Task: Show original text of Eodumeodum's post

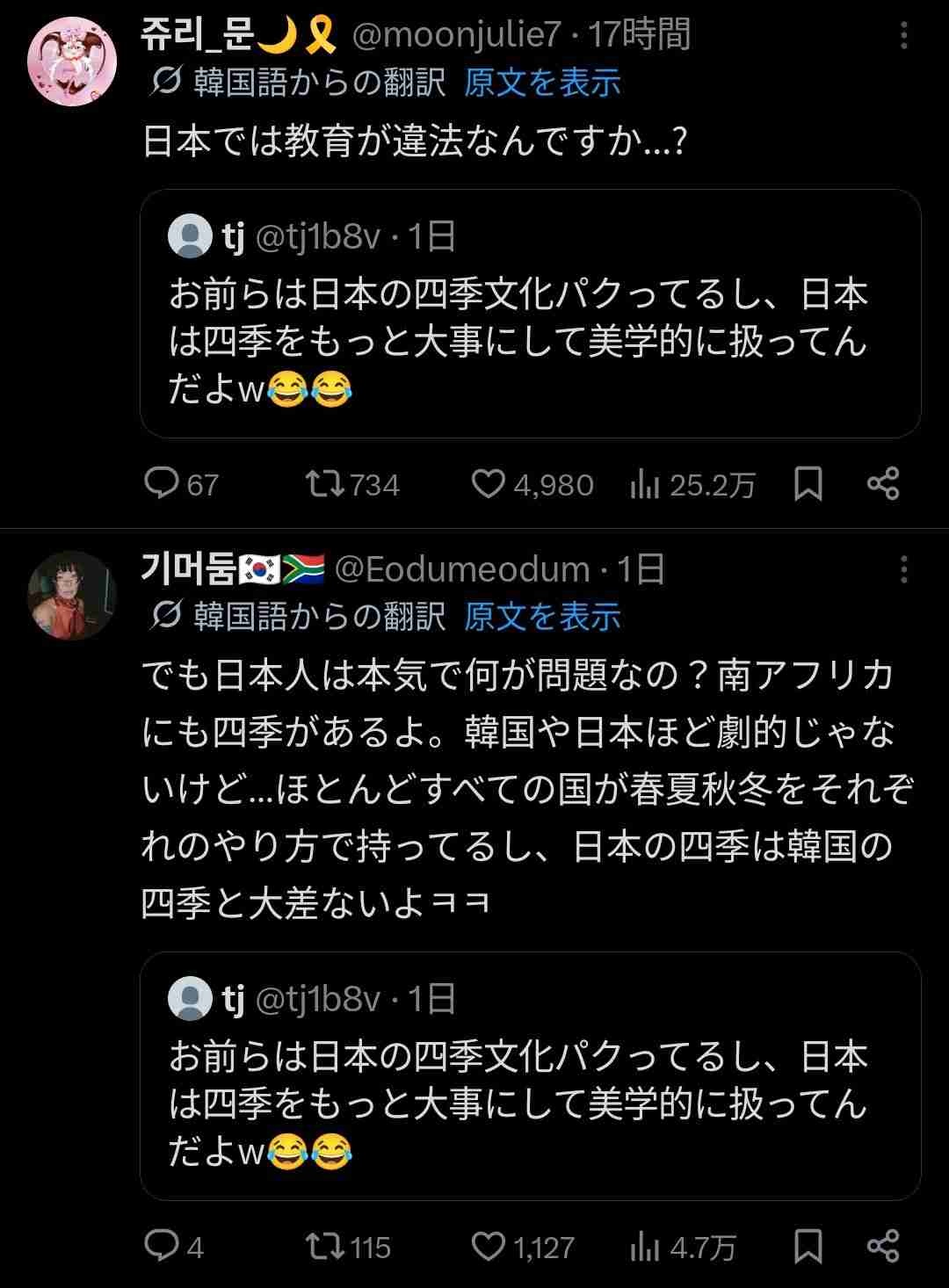Action: pos(542,617)
